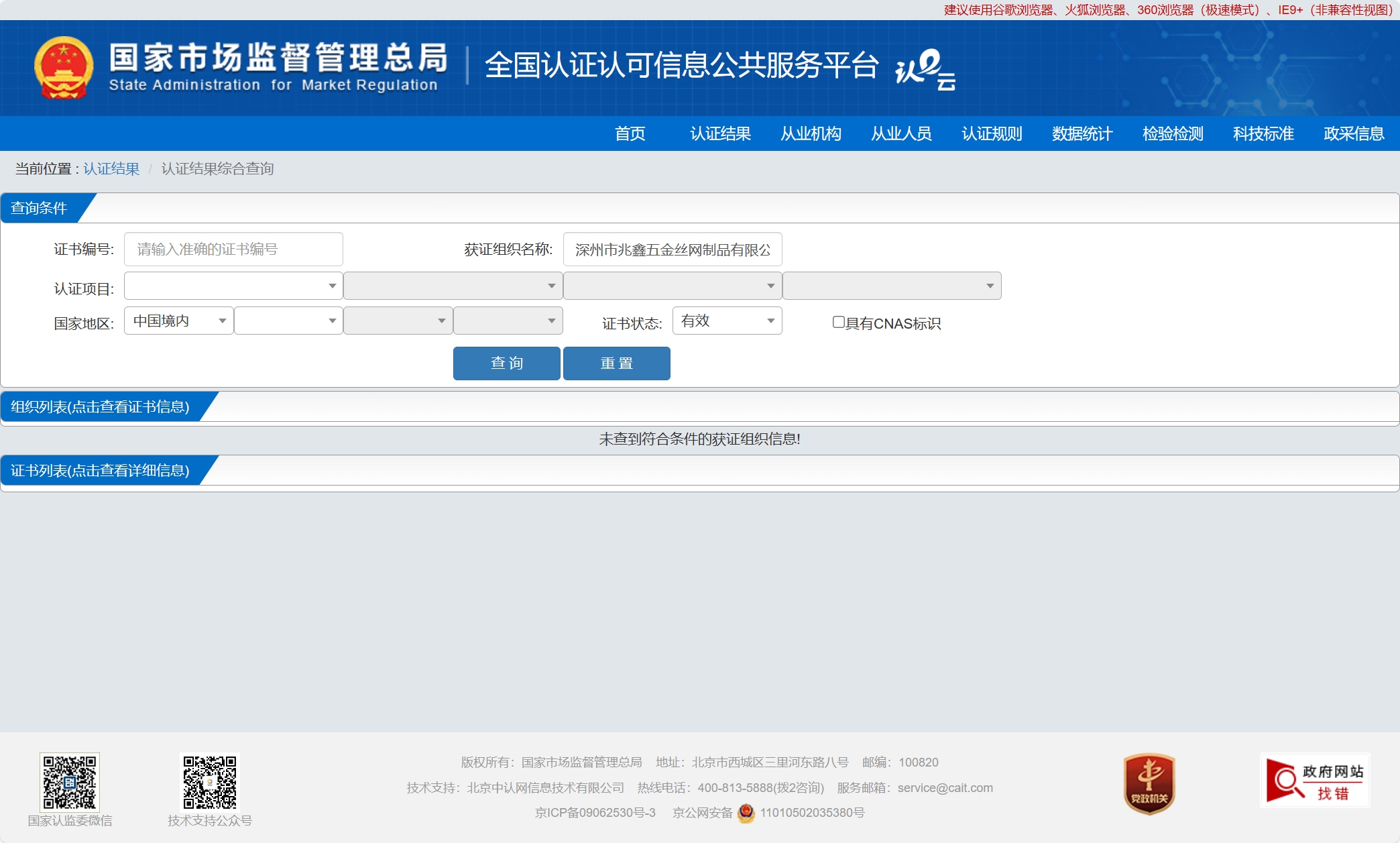Screen dimensions: 1400x843
Task: Go to 首页 in navigation bar
Action: point(630,133)
